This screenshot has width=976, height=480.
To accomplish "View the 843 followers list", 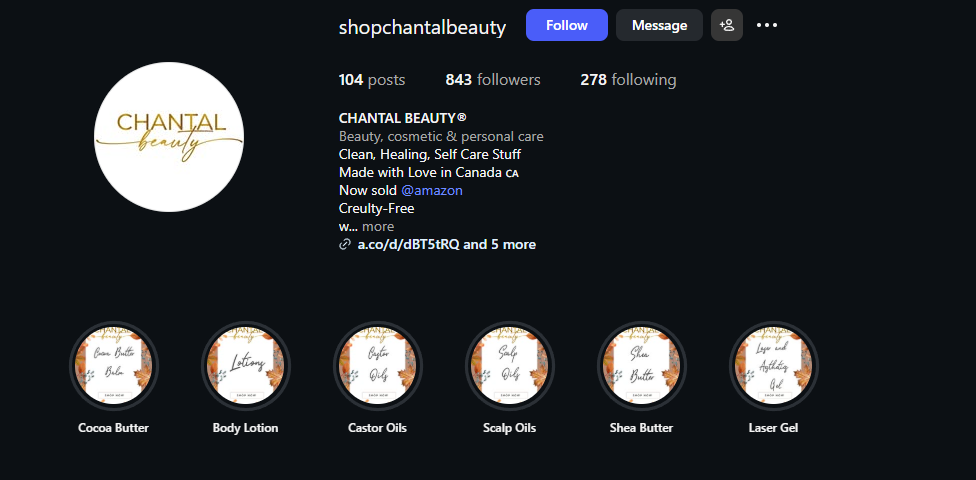I will pos(493,80).
